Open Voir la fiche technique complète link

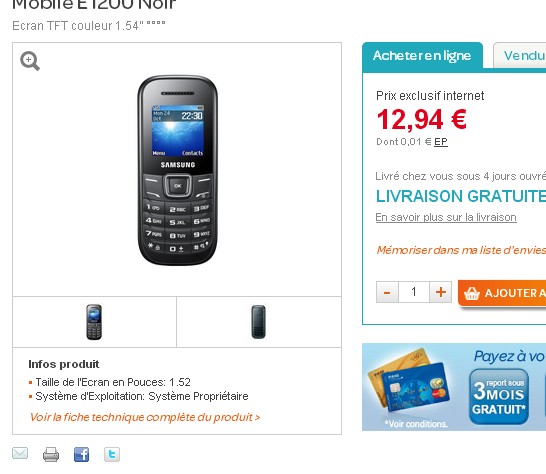pos(145,417)
